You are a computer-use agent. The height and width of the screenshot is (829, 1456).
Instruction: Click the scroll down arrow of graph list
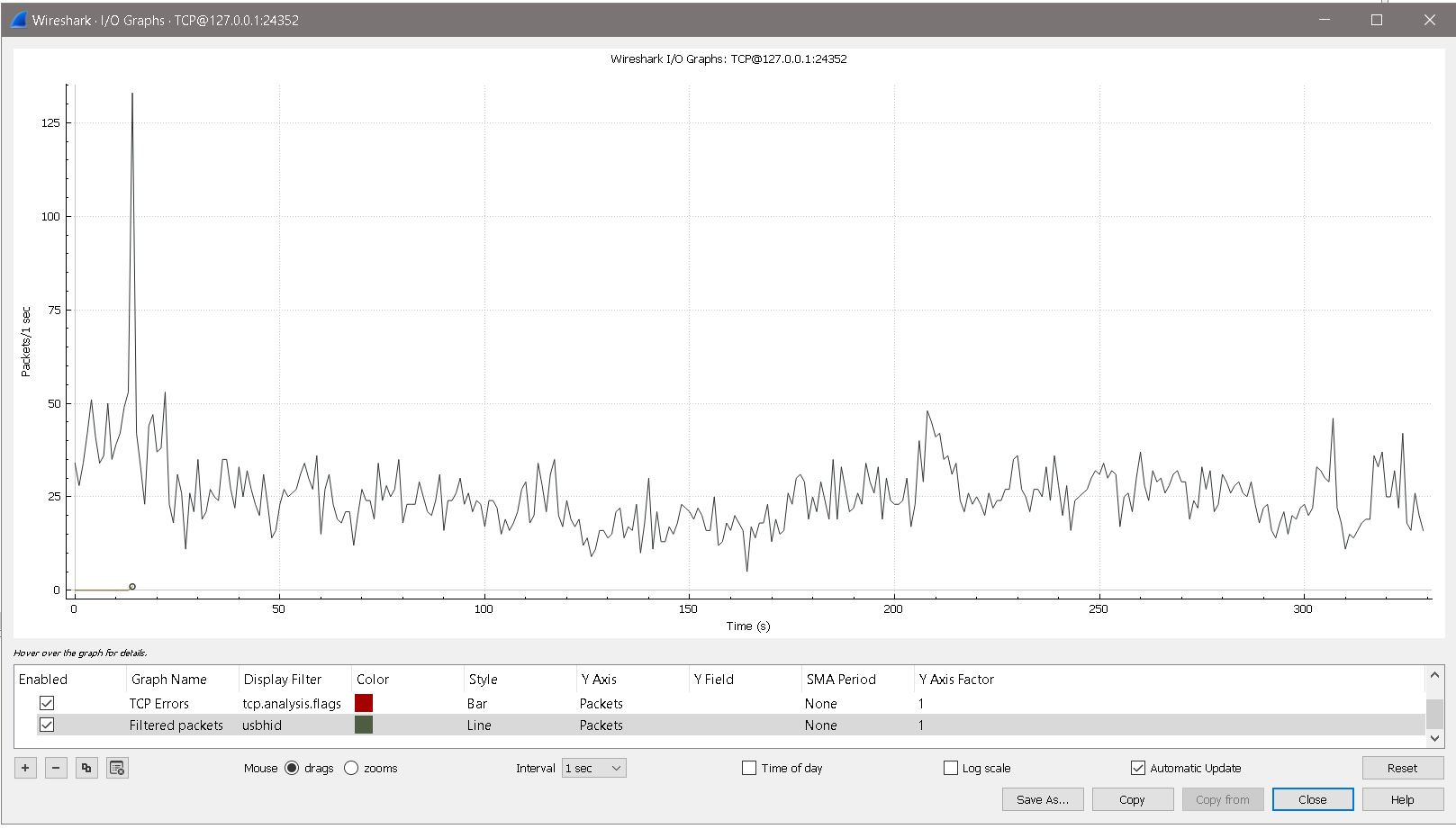tap(1434, 738)
